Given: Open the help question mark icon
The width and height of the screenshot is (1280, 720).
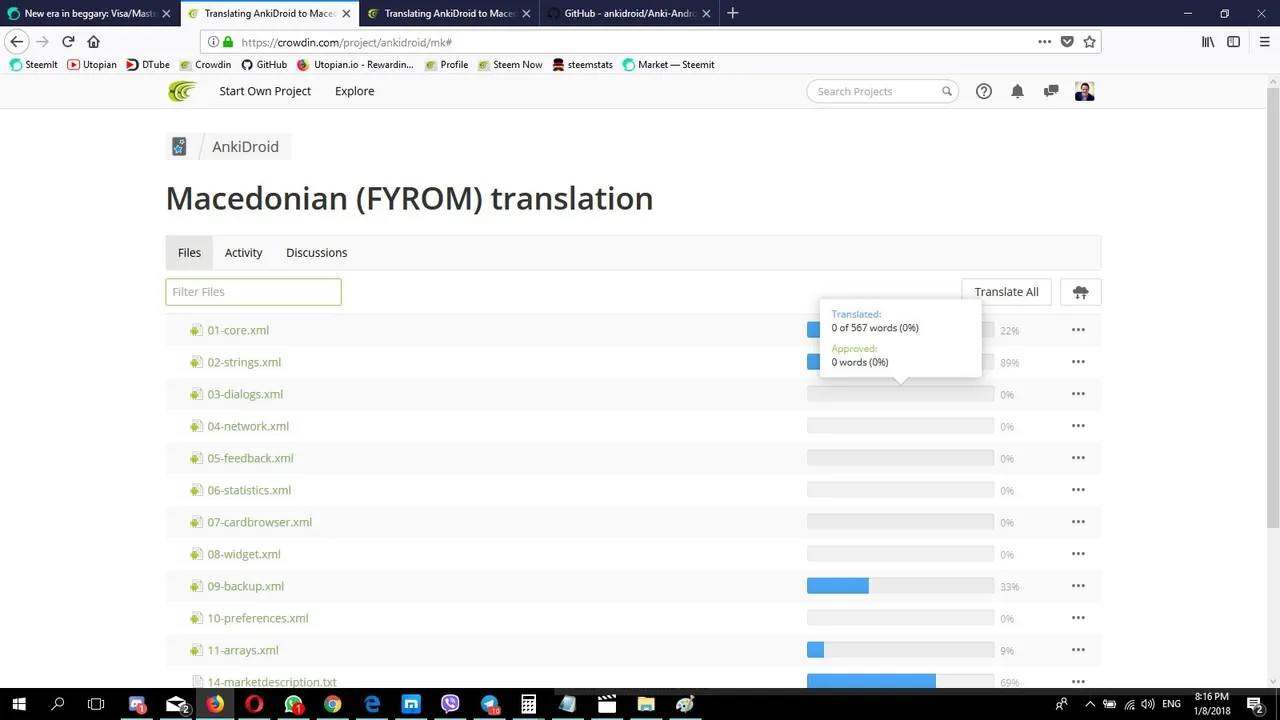Looking at the screenshot, I should pyautogui.click(x=984, y=91).
